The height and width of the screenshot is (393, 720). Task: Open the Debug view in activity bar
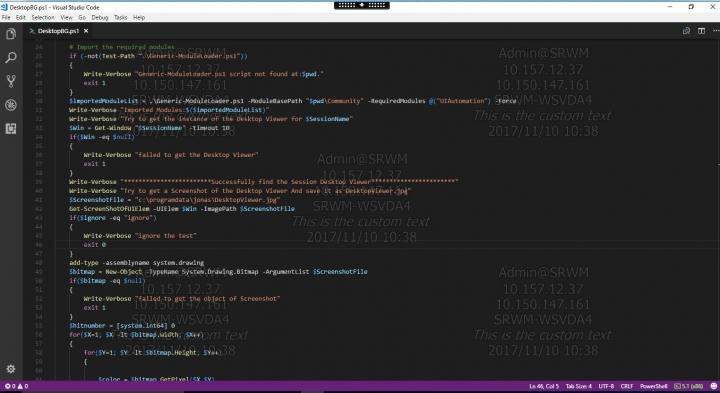click(x=11, y=105)
